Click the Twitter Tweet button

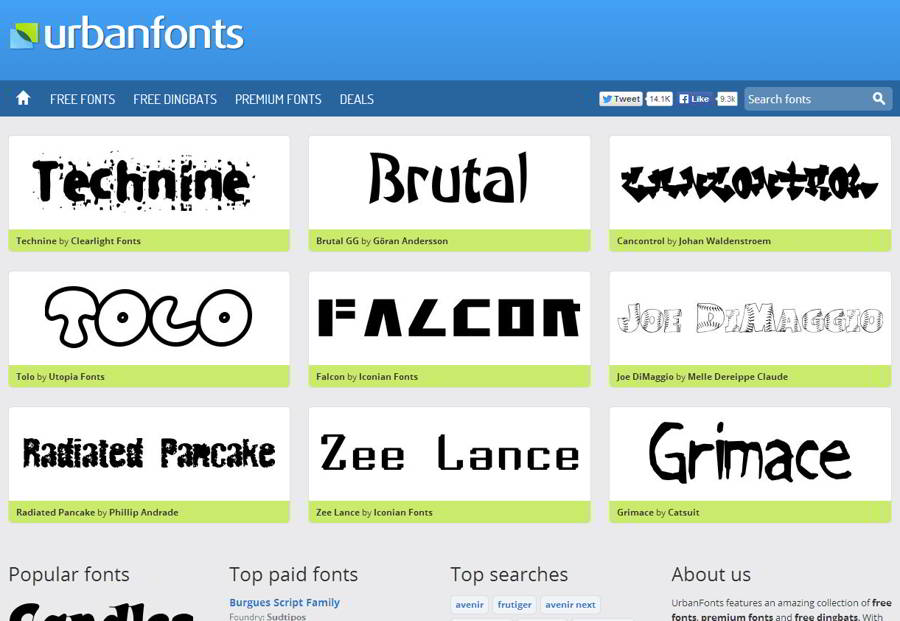620,99
